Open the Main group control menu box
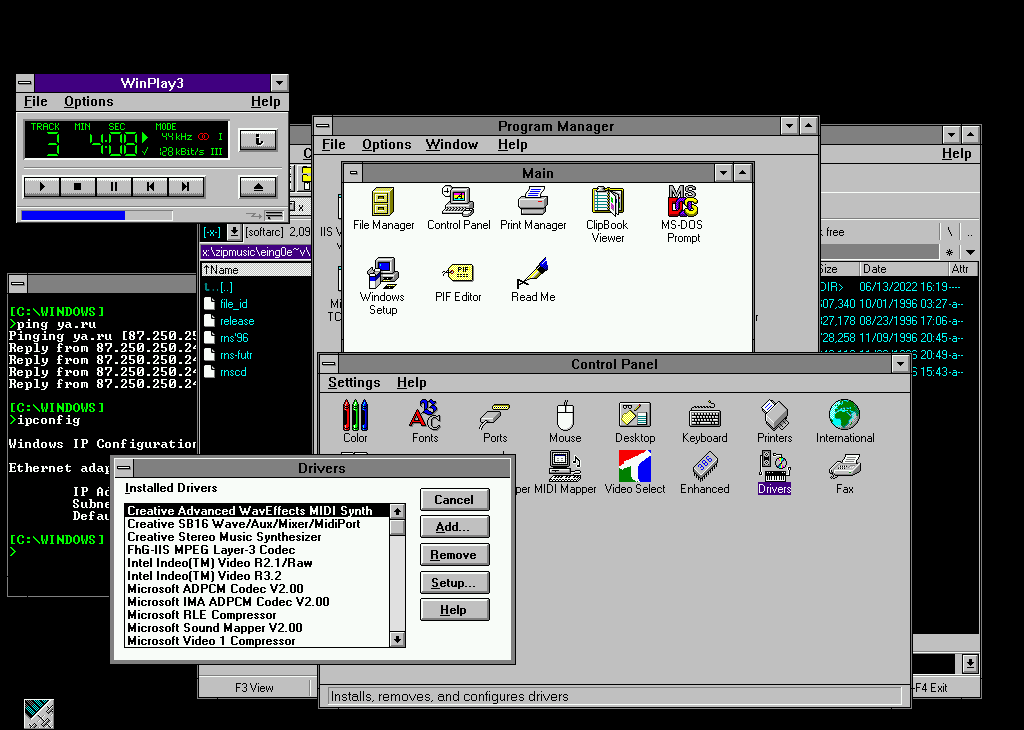Viewport: 1024px width, 730px height. (x=353, y=173)
